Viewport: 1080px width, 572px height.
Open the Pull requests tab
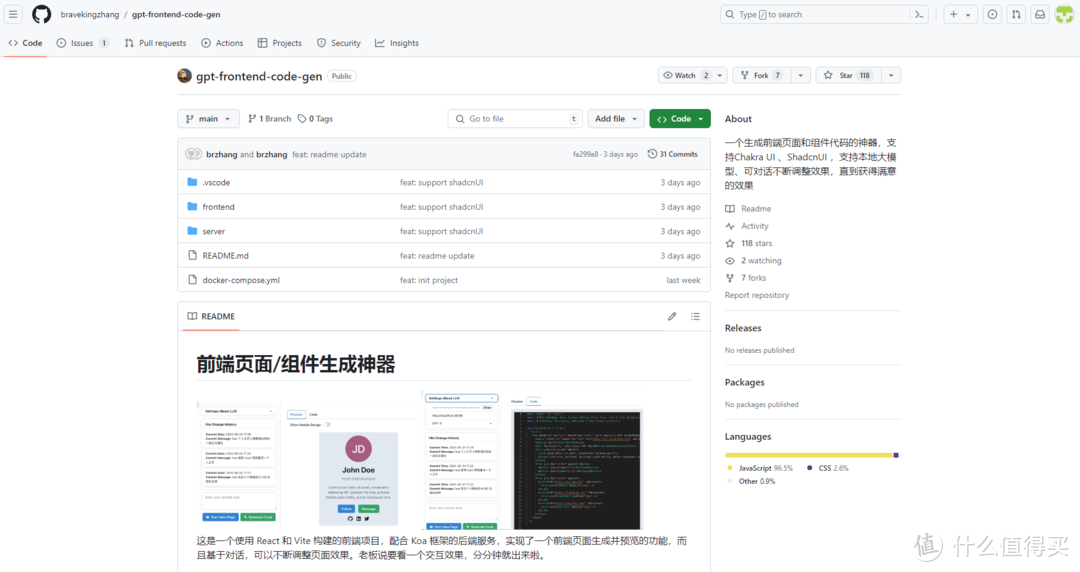point(156,43)
